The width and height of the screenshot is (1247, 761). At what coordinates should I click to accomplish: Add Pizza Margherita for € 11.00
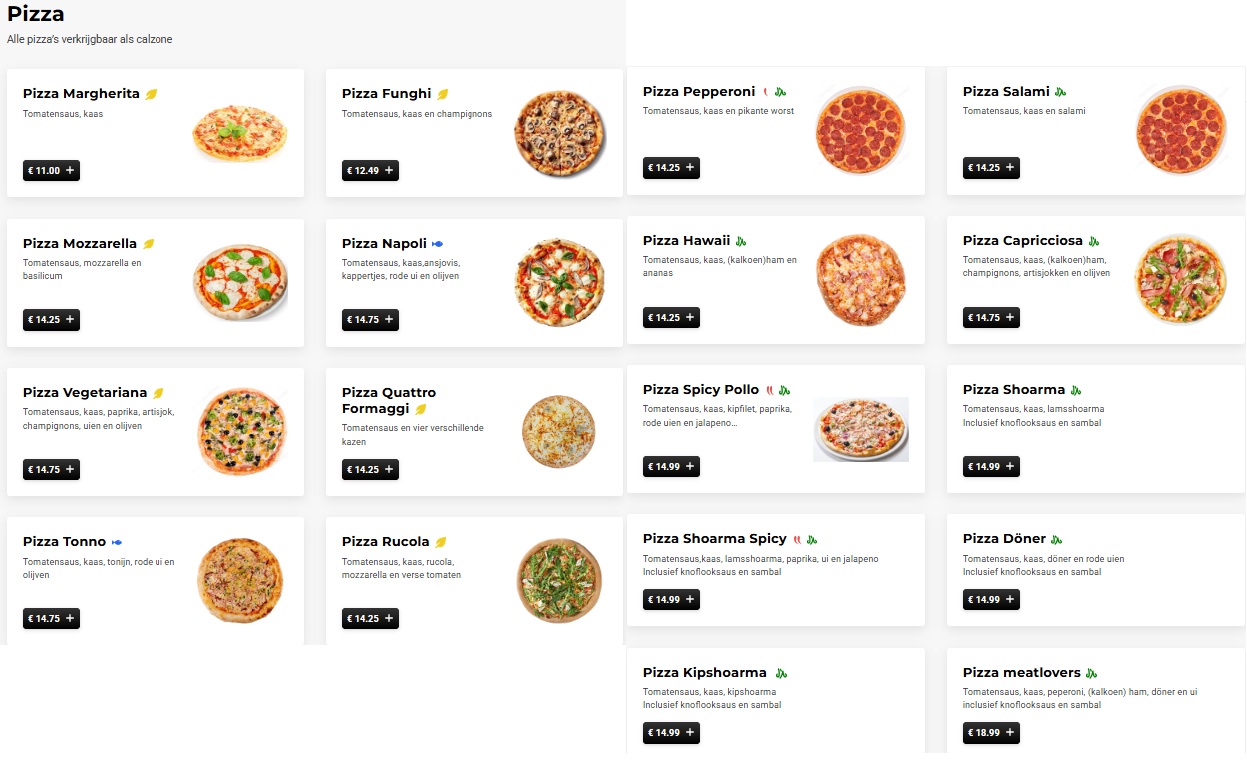coord(51,171)
